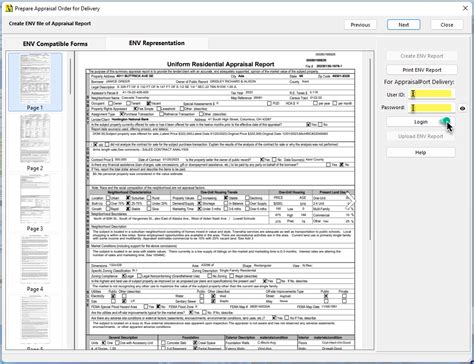Image resolution: width=474 pixels, height=364 pixels.
Task: Click Create ENV file of Appraisal Report text
Action: click(x=50, y=24)
